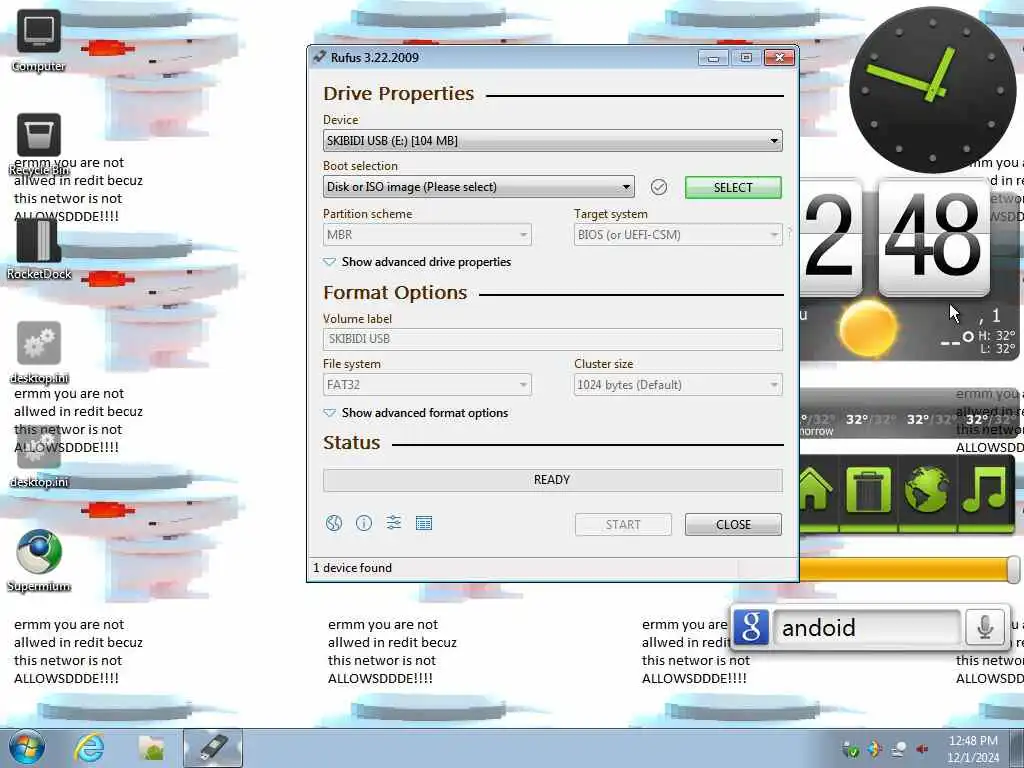Image resolution: width=1024 pixels, height=768 pixels.
Task: Click the flip clock minutes 48 tile
Action: click(x=934, y=236)
